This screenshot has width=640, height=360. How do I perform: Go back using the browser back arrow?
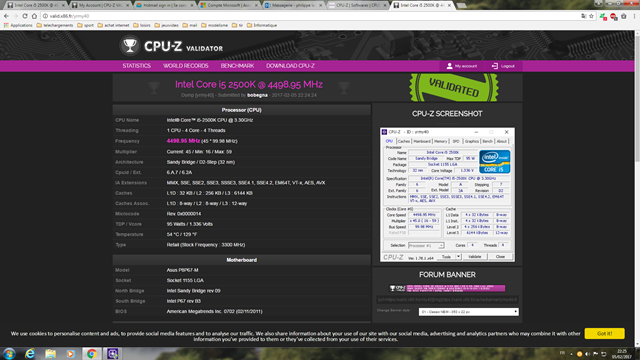(6, 16)
